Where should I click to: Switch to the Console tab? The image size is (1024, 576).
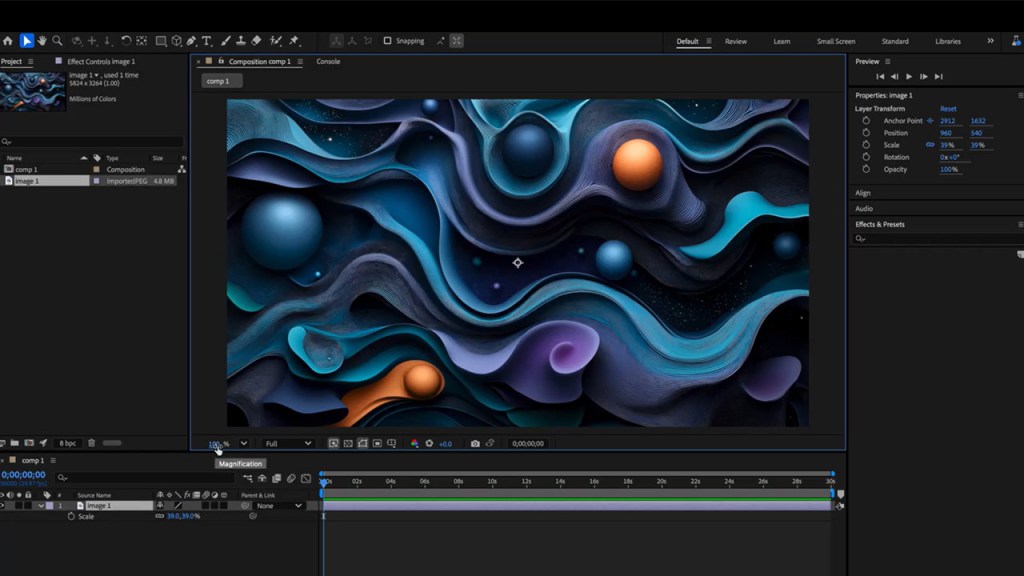click(x=328, y=61)
